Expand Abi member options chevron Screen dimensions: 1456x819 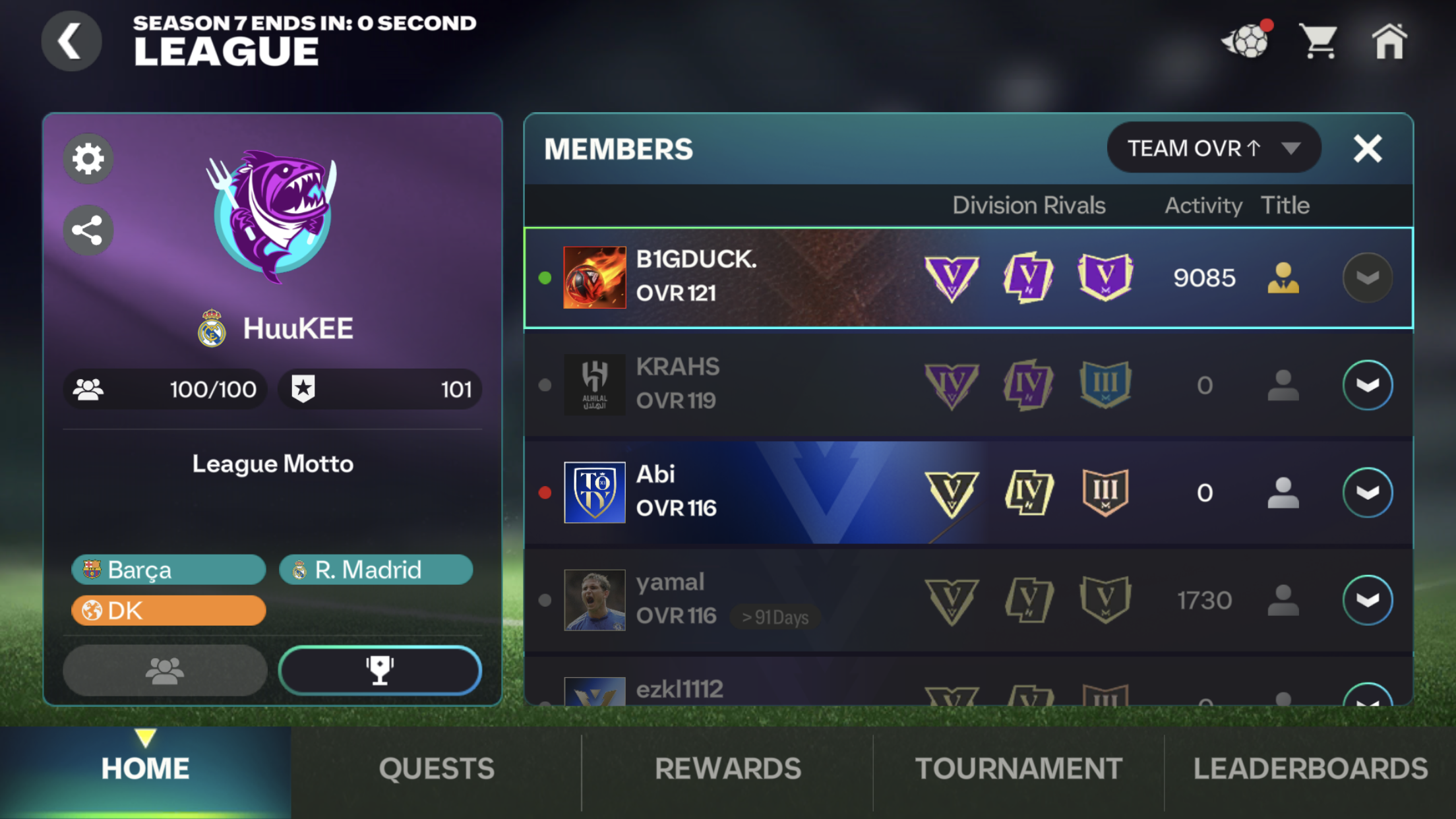[1368, 493]
